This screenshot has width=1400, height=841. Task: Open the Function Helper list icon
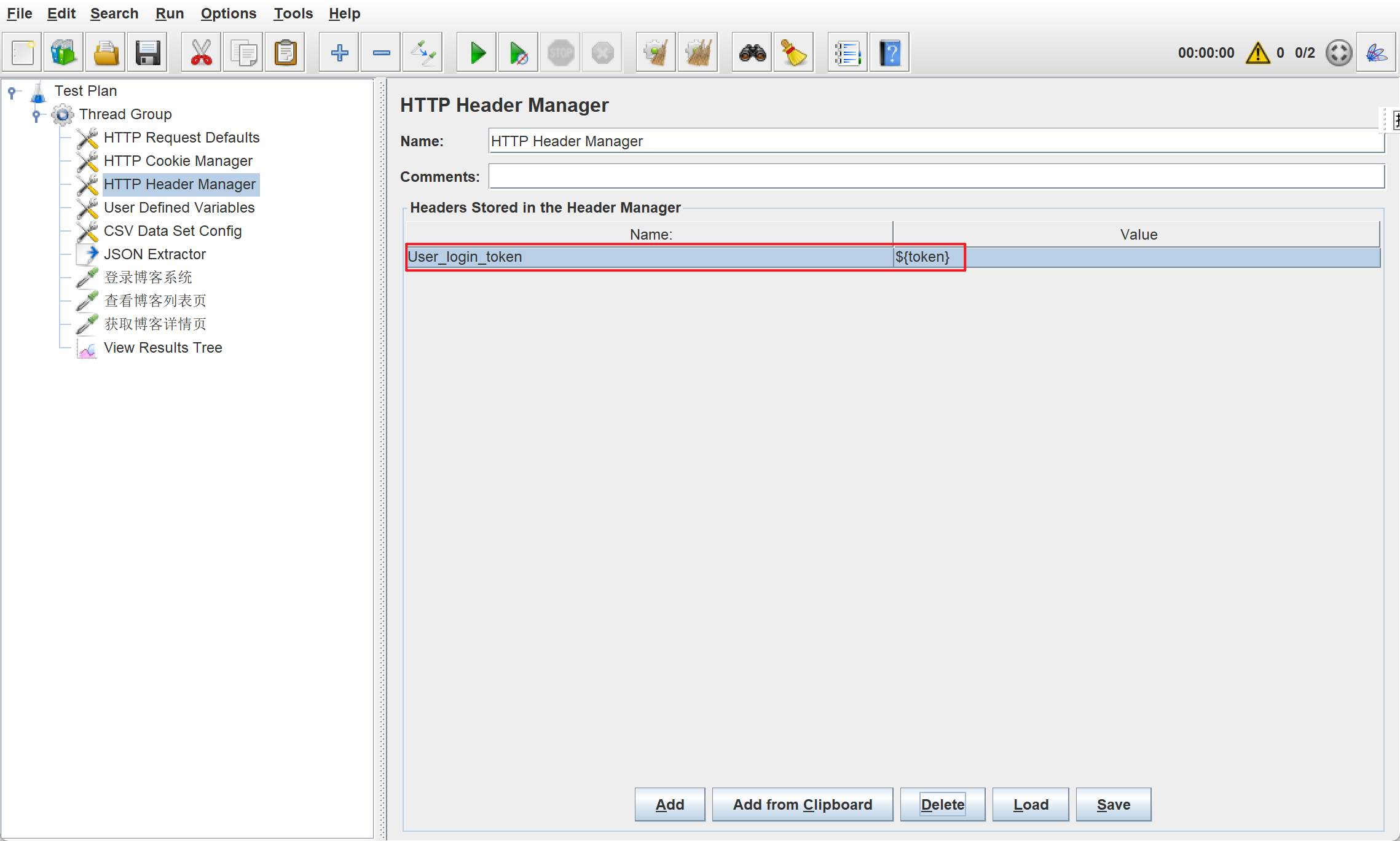(847, 53)
